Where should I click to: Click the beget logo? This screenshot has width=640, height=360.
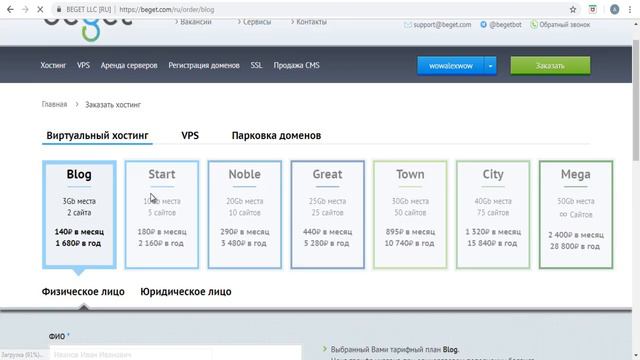(87, 29)
